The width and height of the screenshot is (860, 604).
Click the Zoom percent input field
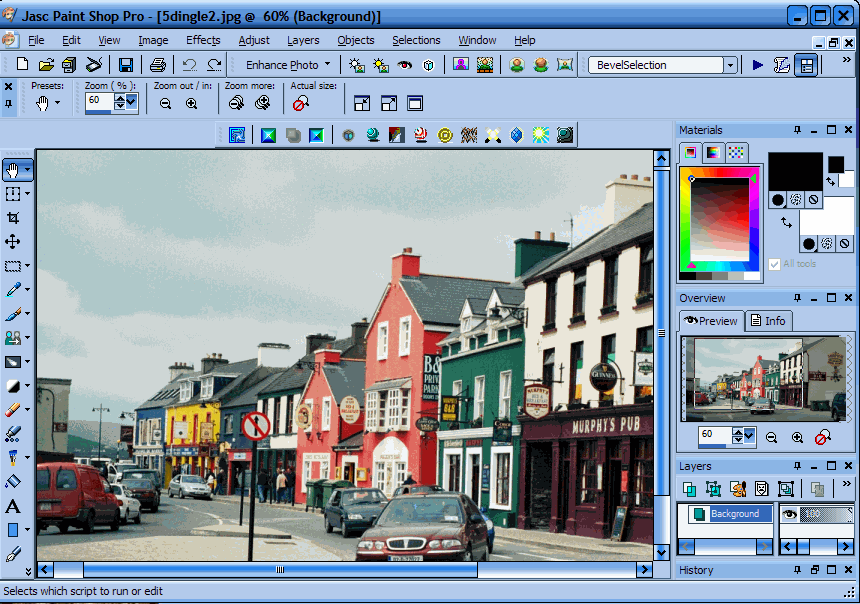point(98,101)
